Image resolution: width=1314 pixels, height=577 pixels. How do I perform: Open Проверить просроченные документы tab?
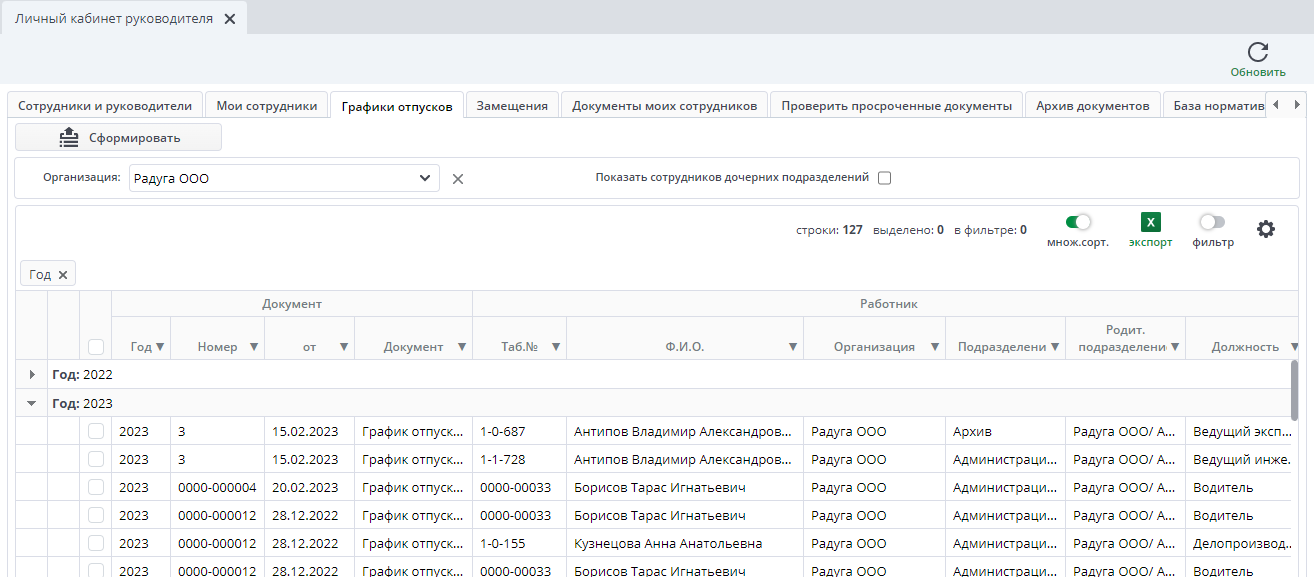[x=897, y=105]
